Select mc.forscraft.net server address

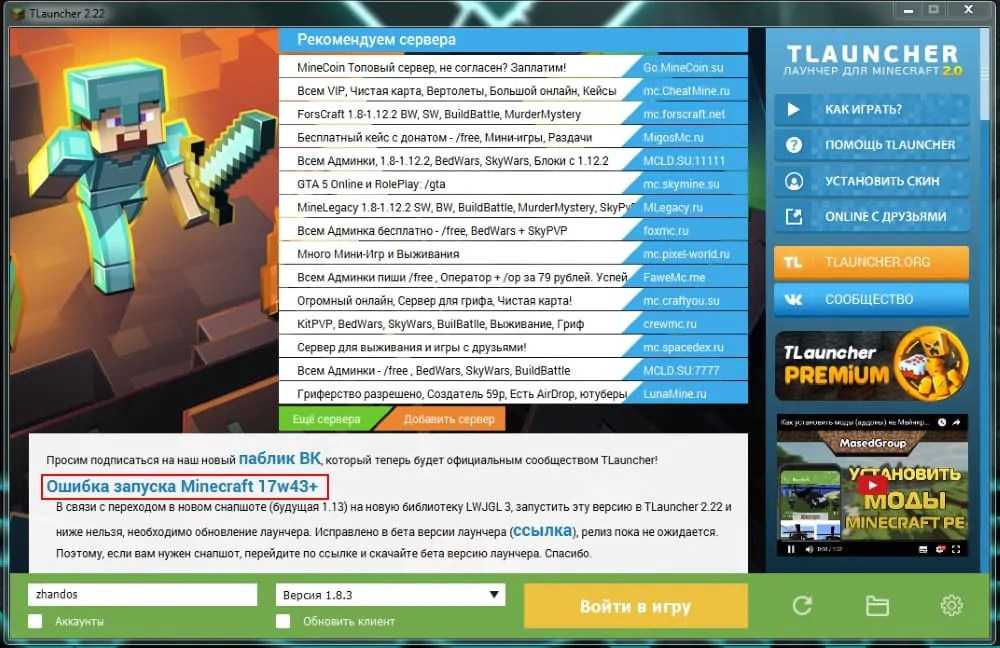[684, 114]
